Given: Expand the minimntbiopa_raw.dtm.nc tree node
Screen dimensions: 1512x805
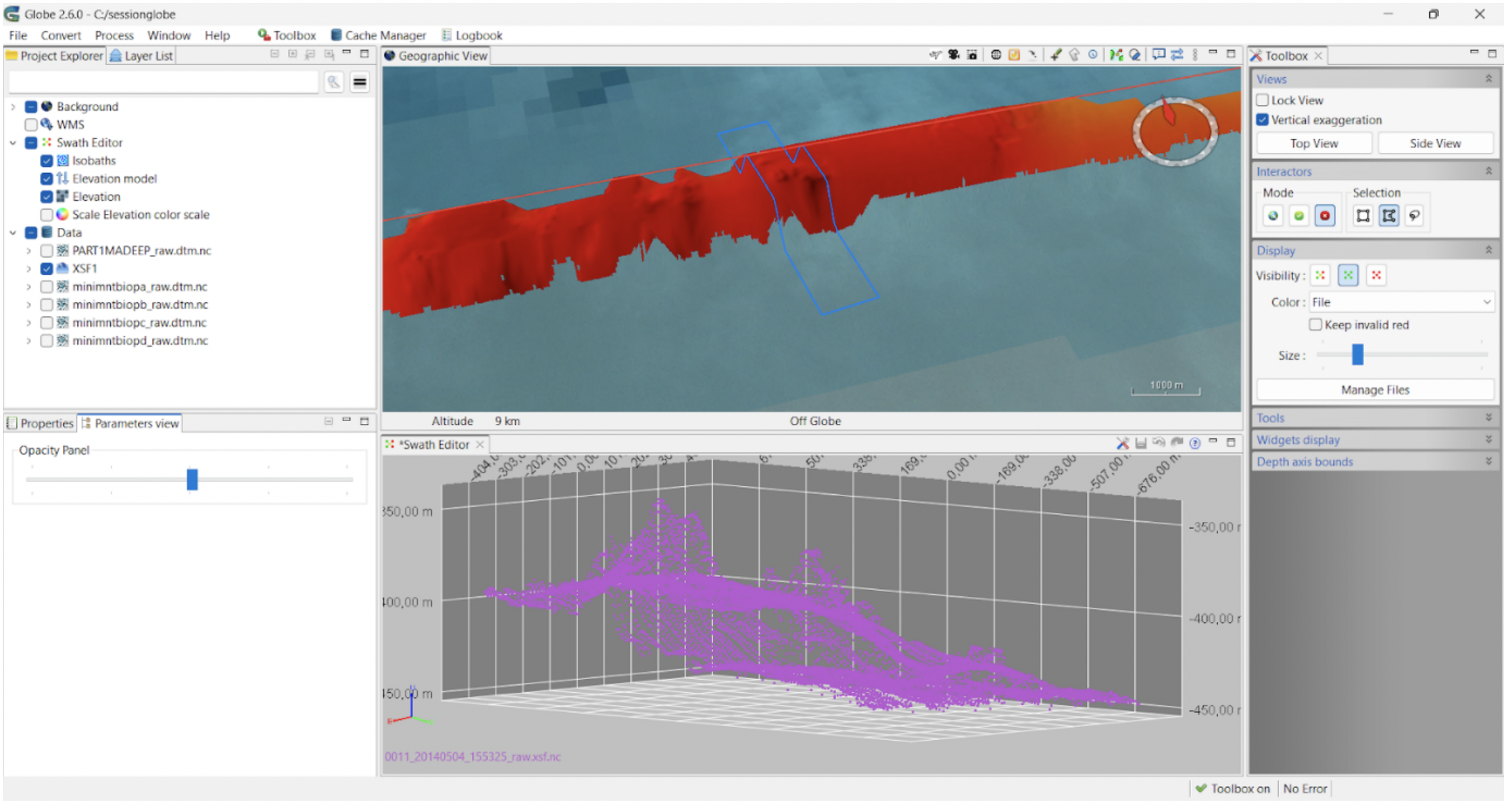Looking at the screenshot, I should (x=29, y=287).
